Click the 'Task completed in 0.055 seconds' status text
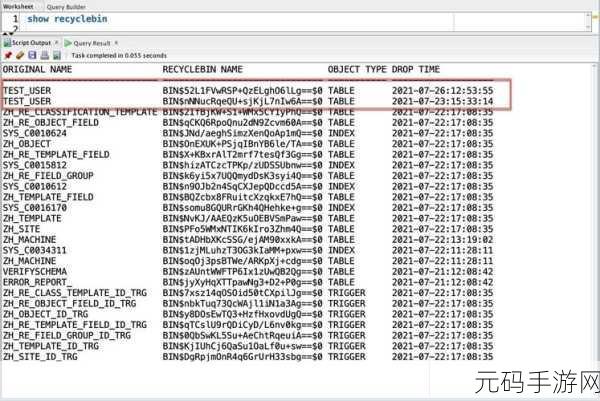The height and width of the screenshot is (401, 600). tap(119, 55)
